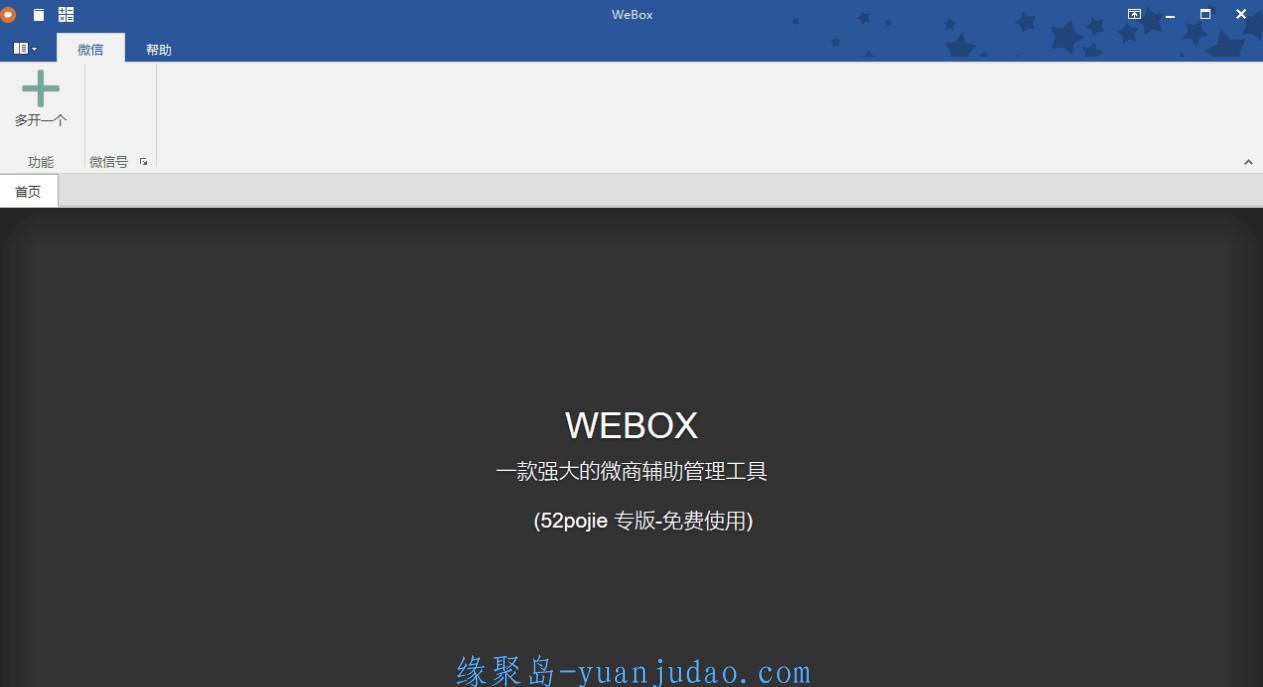Screen dimensions: 1263x687
Task: Click the 多开一个 plus button
Action: coord(41,99)
